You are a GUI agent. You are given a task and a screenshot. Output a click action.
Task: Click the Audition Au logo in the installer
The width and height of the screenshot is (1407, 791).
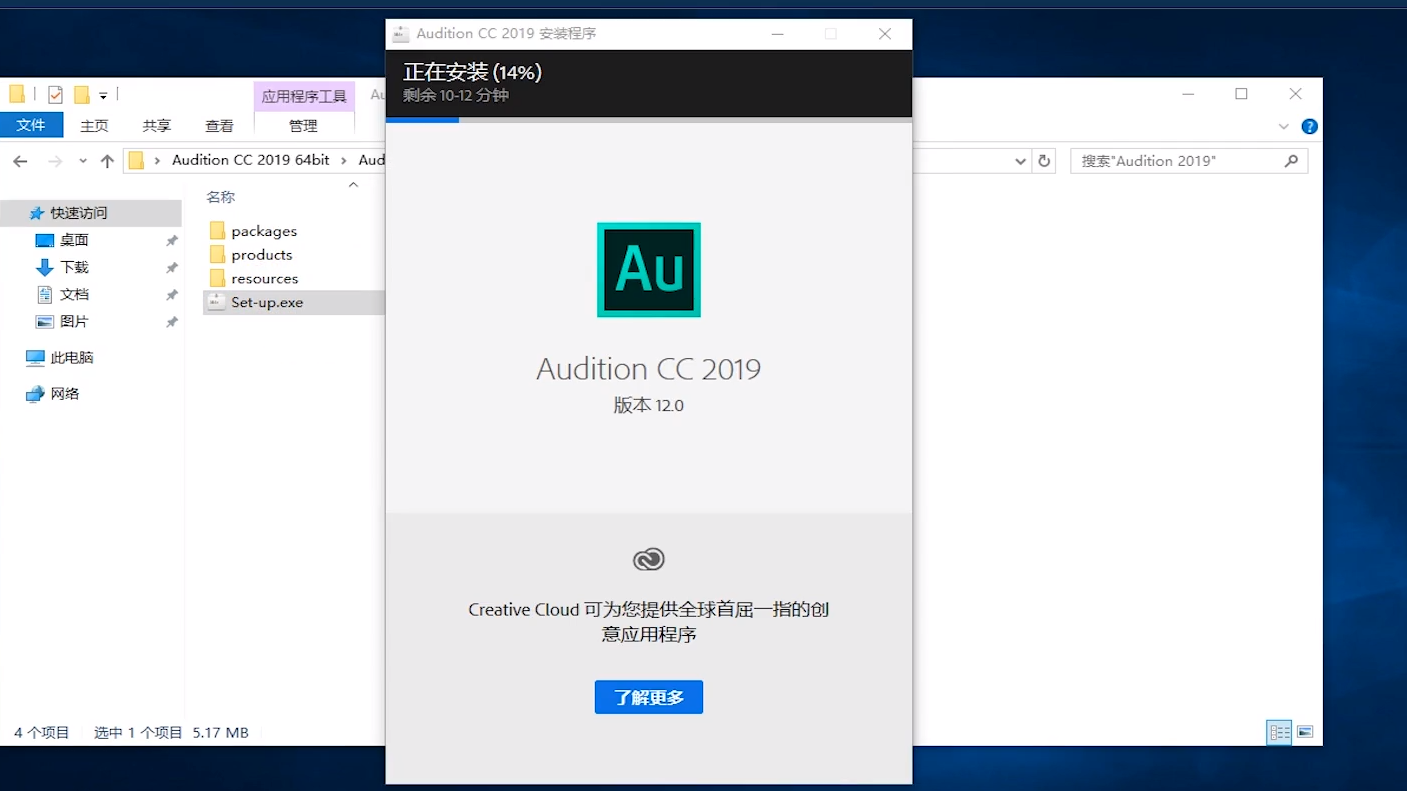pos(649,270)
